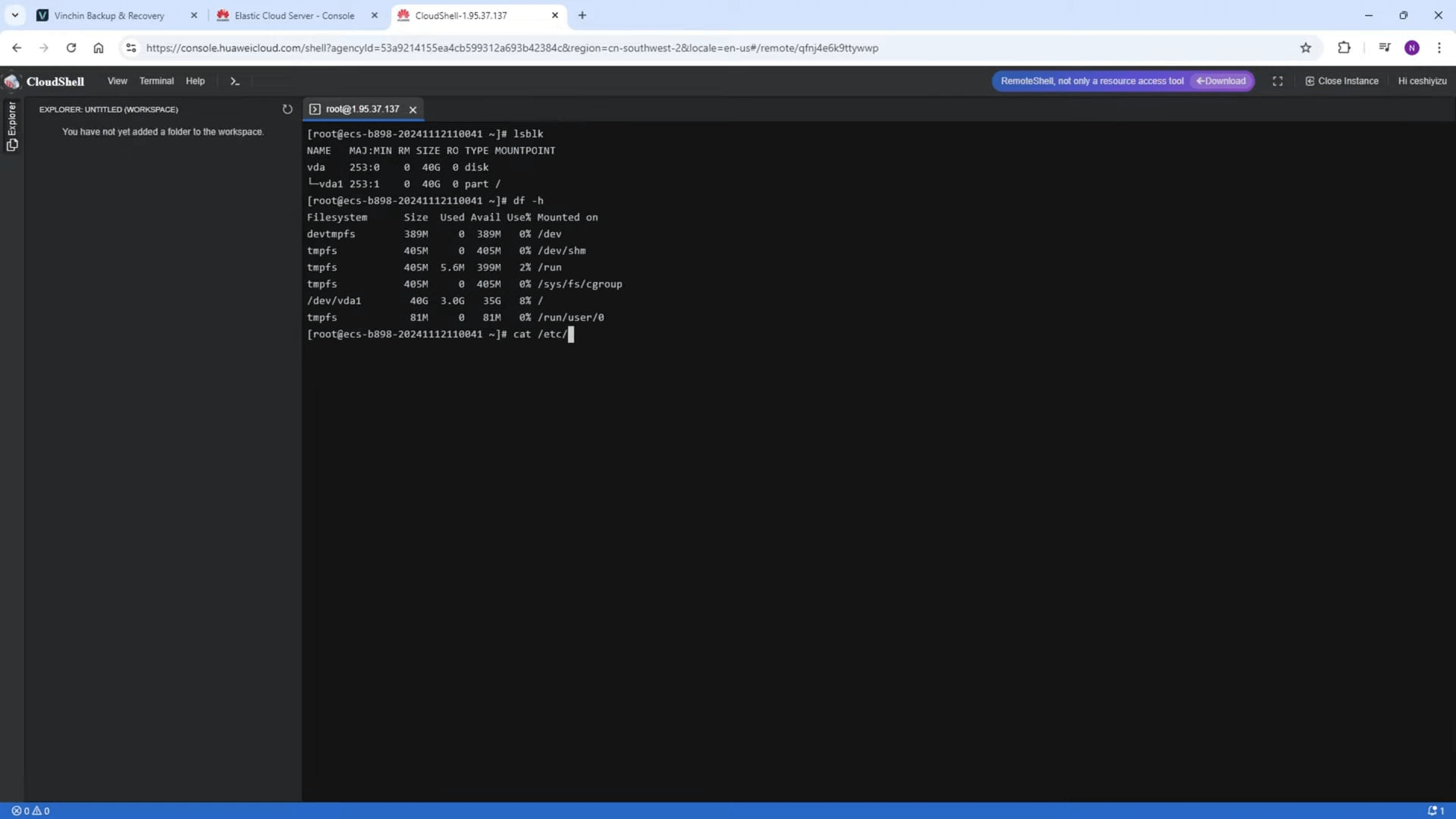The height and width of the screenshot is (819, 1456).
Task: Open media control icon
Action: 1385,48
